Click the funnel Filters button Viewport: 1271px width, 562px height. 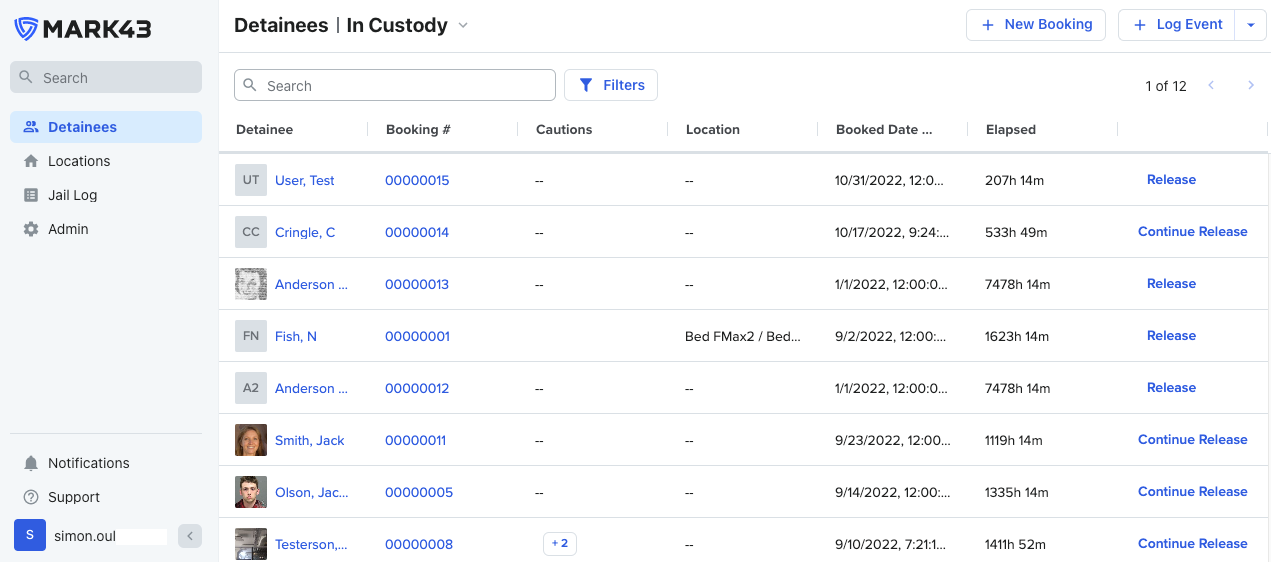(611, 85)
